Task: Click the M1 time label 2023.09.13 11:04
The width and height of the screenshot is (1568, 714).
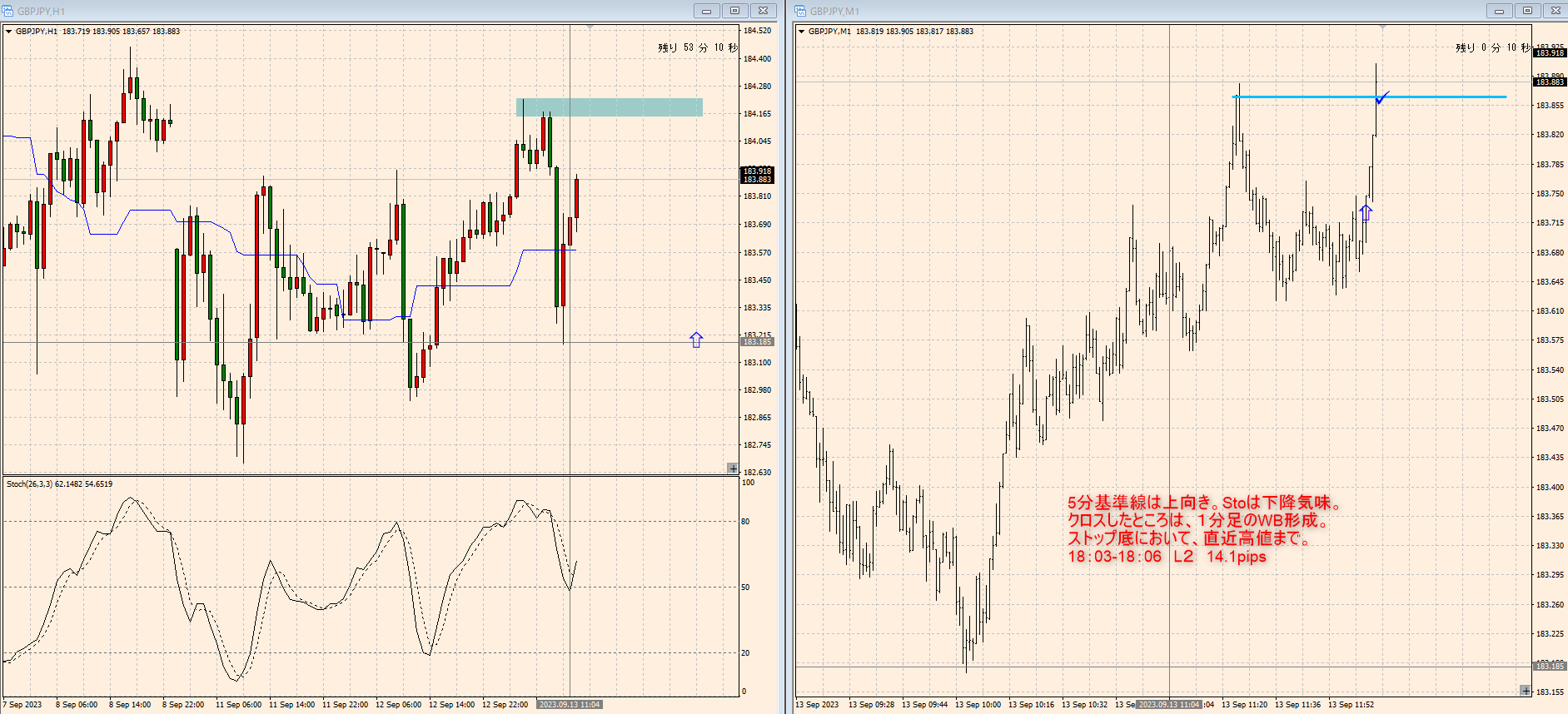Action: point(1169,705)
